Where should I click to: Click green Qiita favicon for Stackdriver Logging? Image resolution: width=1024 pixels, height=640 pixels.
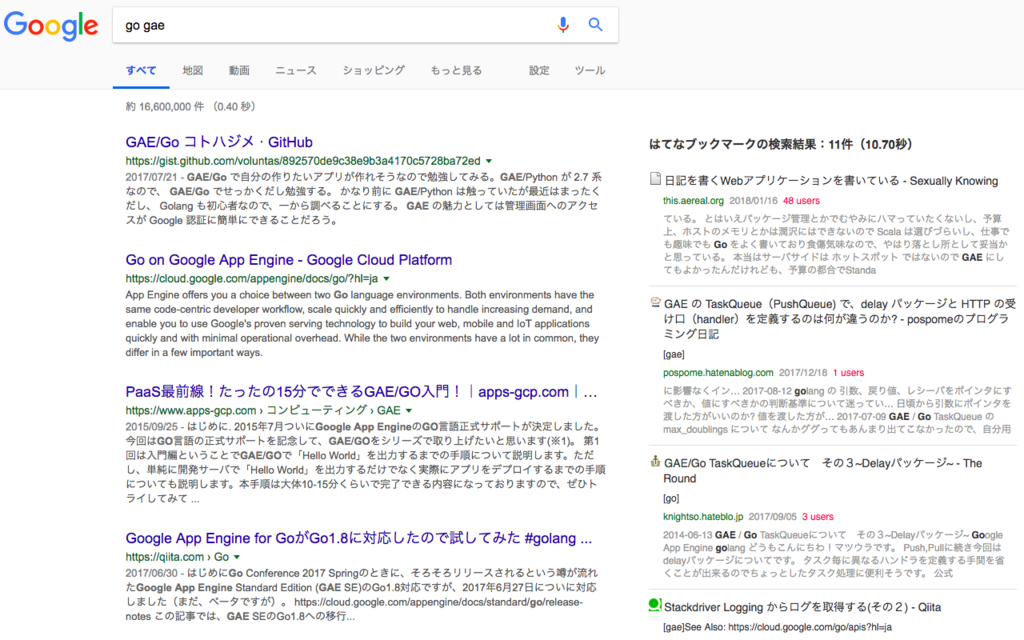(x=655, y=605)
